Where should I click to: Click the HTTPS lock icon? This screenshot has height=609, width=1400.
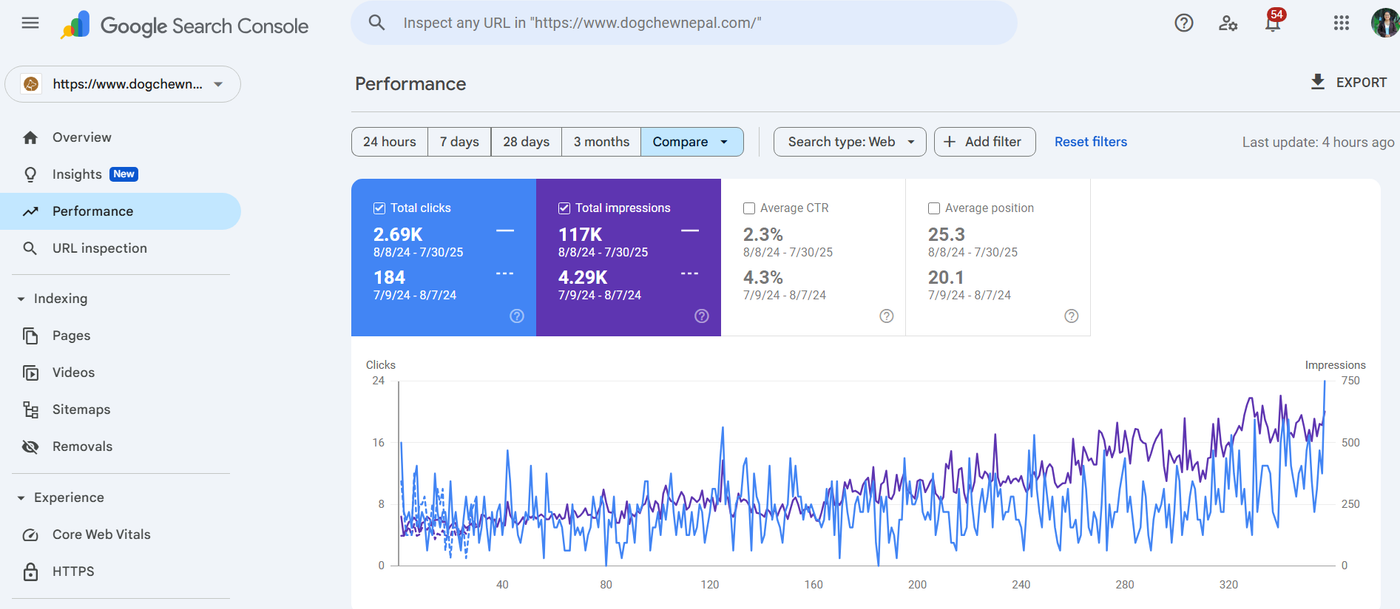(30, 572)
